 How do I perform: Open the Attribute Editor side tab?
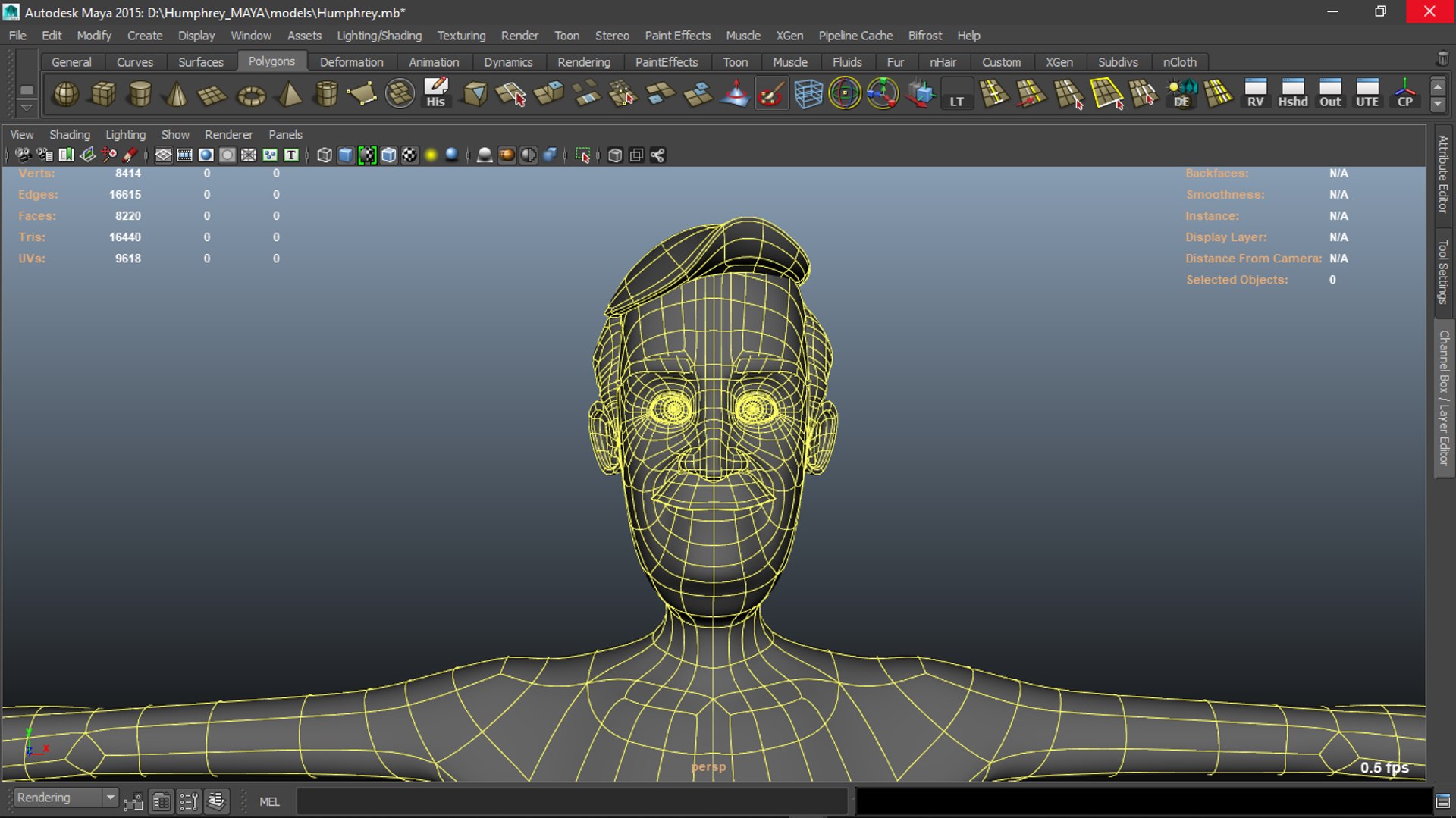tap(1443, 174)
